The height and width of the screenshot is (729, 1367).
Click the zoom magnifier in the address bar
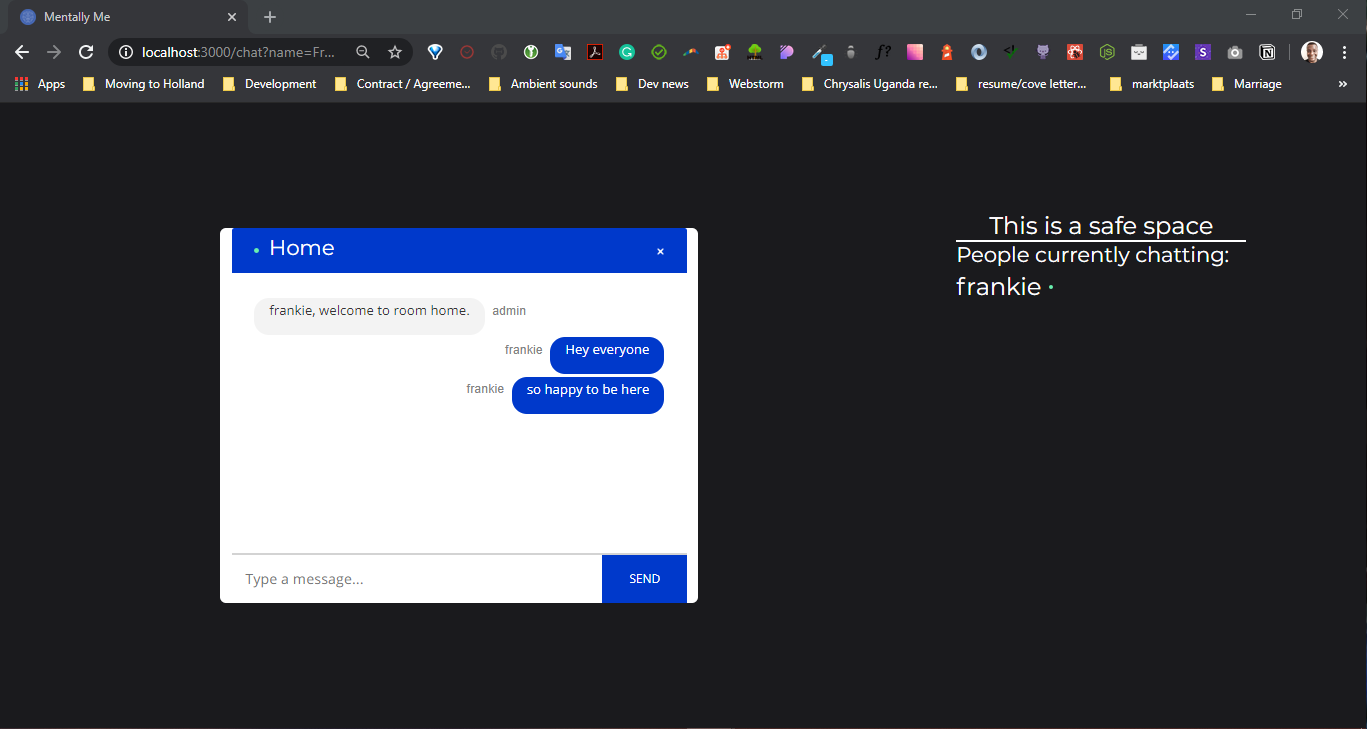pos(362,52)
